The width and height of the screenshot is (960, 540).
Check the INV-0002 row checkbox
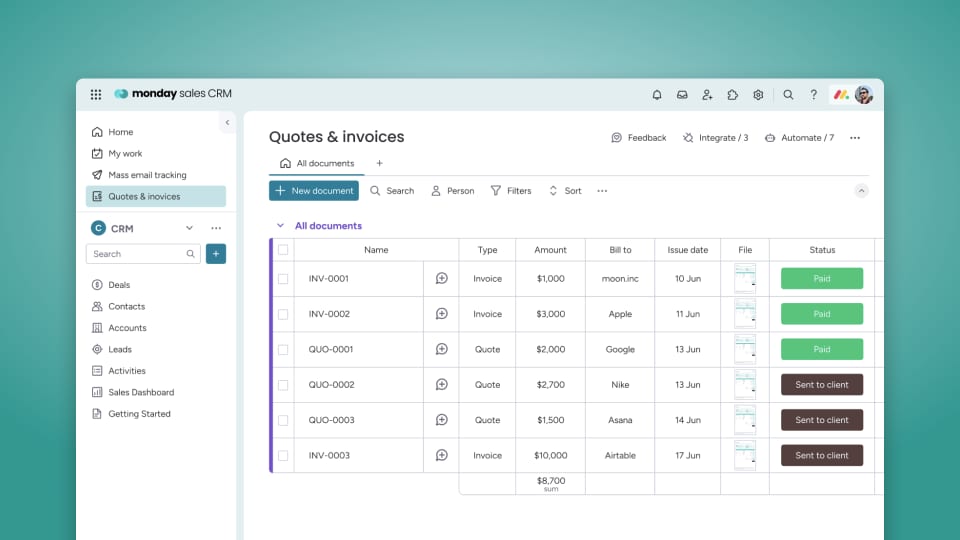283,314
